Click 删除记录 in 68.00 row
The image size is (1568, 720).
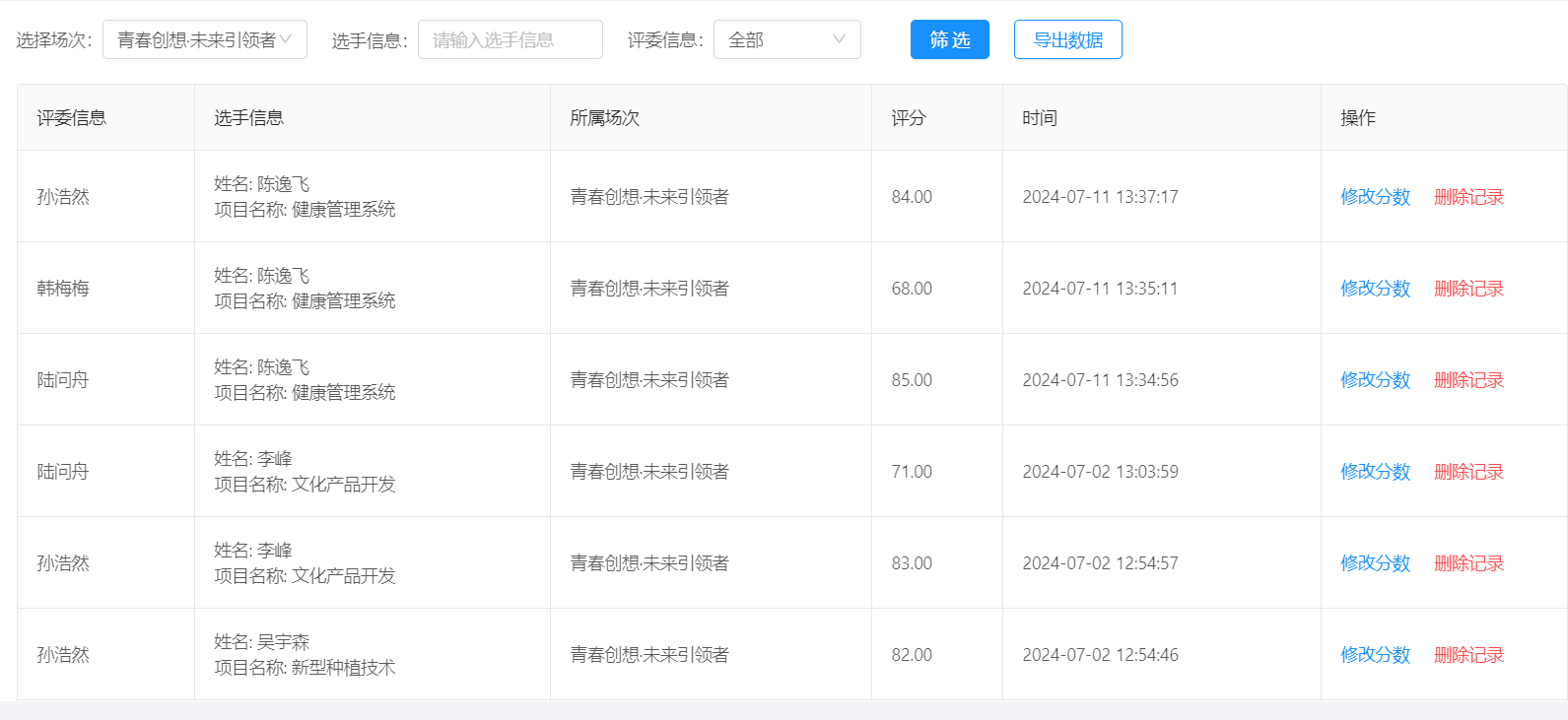pos(1469,289)
